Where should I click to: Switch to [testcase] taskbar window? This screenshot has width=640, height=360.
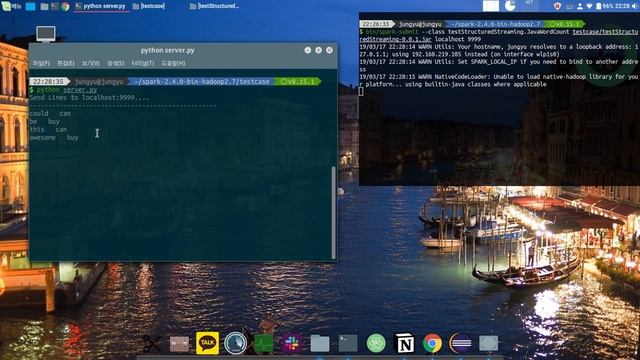coord(149,6)
